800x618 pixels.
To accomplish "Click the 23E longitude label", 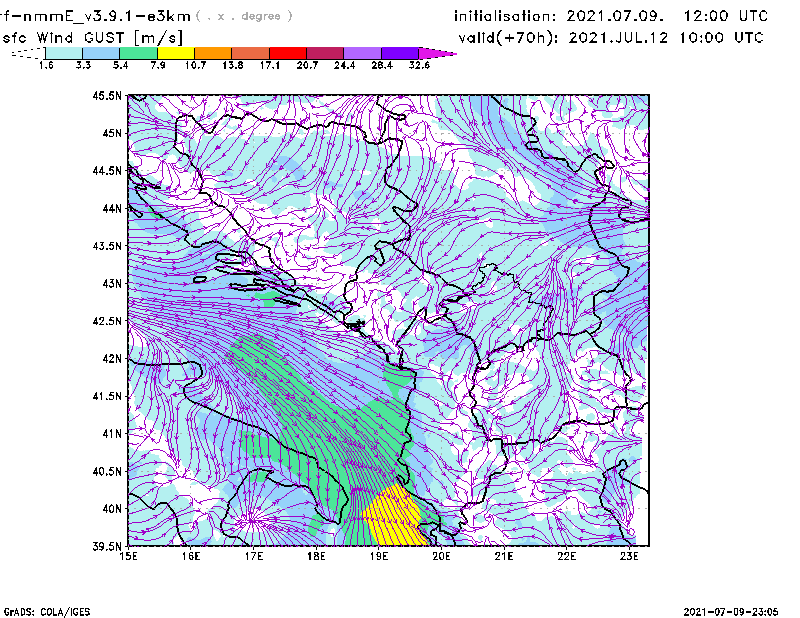I will pos(629,556).
